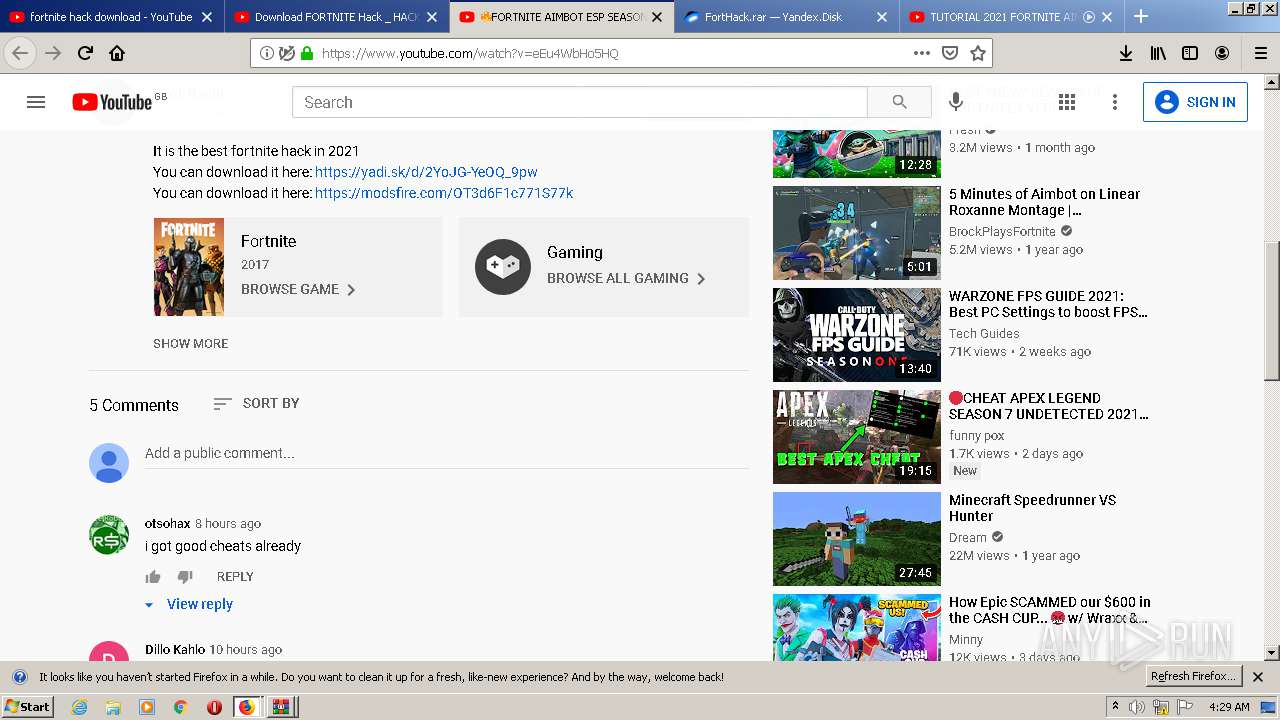Click the Windows Start button
This screenshot has width=1280, height=720.
click(28, 707)
